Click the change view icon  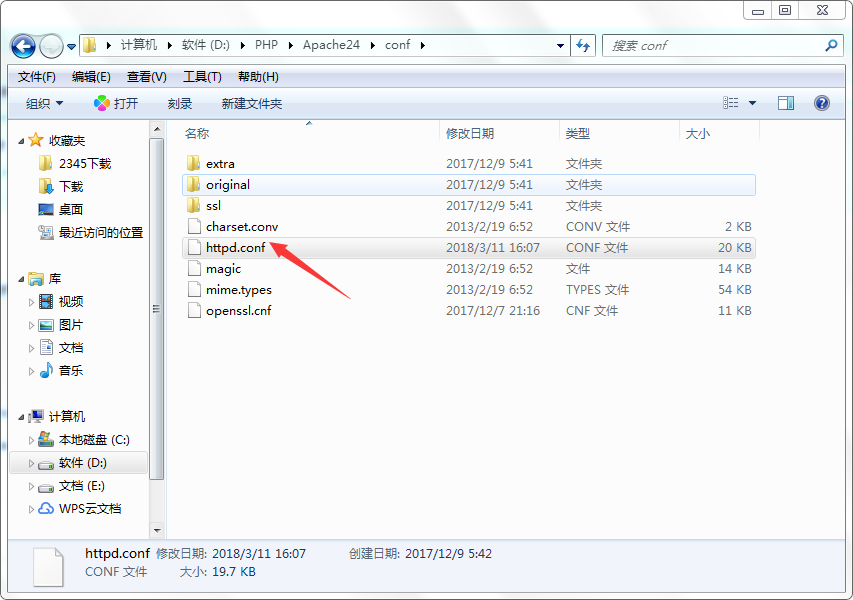click(731, 103)
